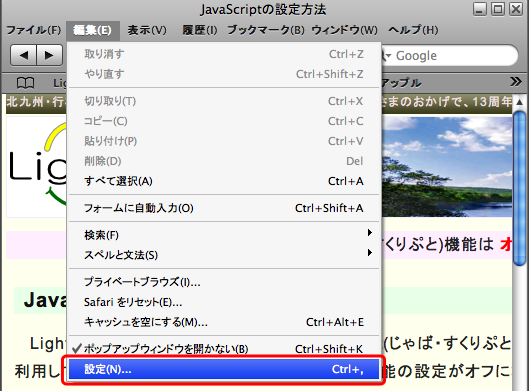Select Safari をリセット(E)... entry
Image resolution: width=529 pixels, height=391 pixels.
224,302
